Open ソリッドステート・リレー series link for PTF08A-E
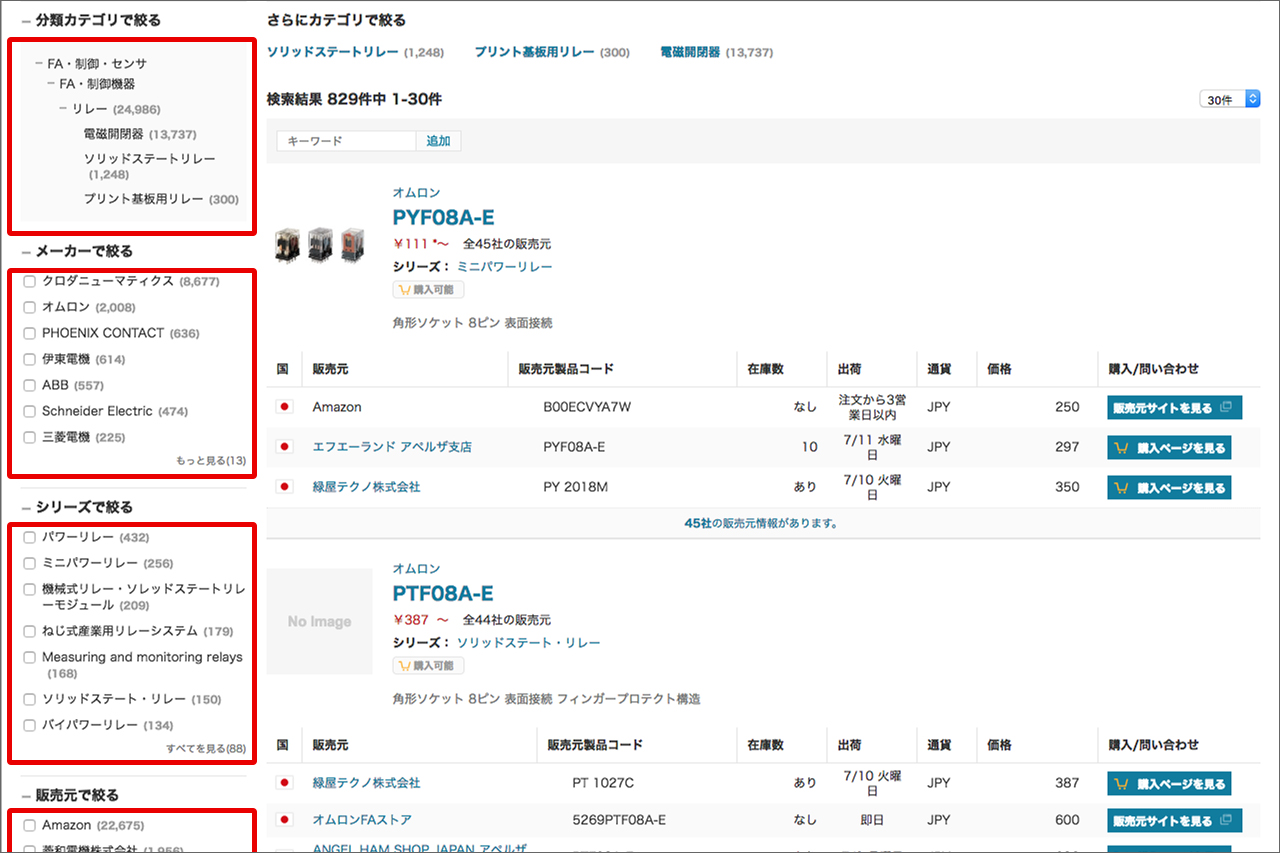The height and width of the screenshot is (853, 1280). (x=529, y=643)
